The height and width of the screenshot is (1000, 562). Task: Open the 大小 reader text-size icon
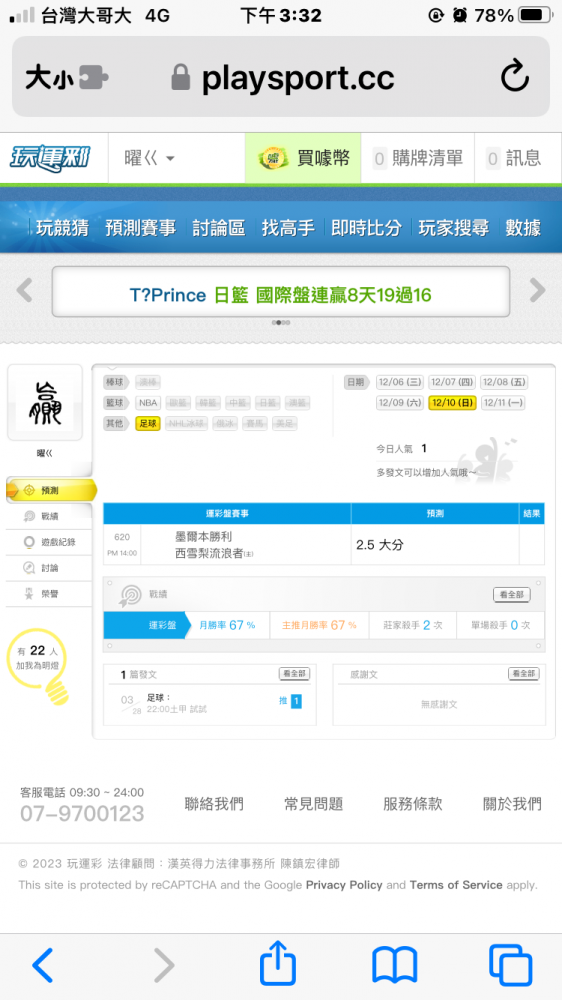point(66,78)
